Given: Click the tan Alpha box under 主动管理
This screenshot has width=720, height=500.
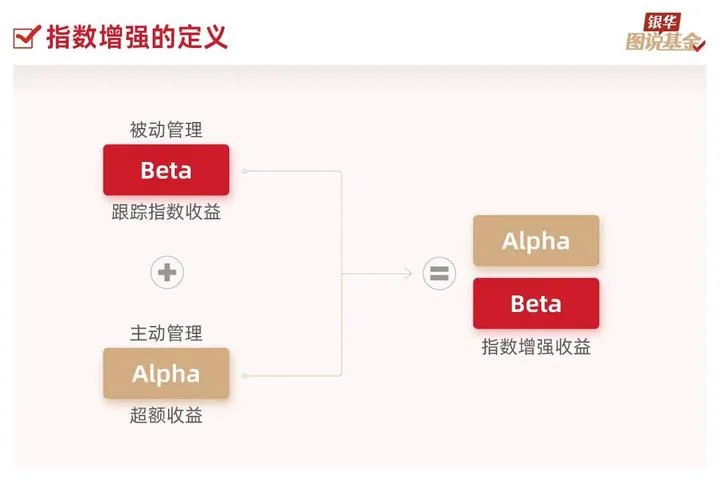Looking at the screenshot, I should tap(166, 373).
